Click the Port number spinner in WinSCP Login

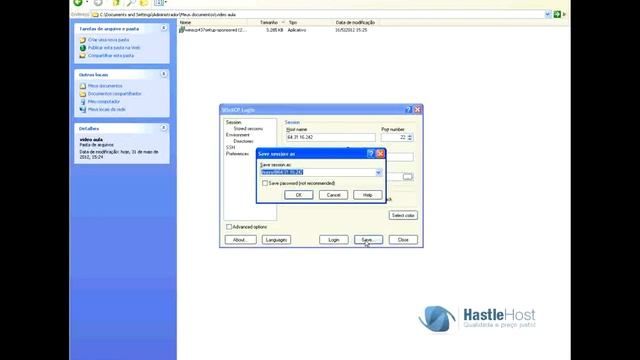pos(410,138)
